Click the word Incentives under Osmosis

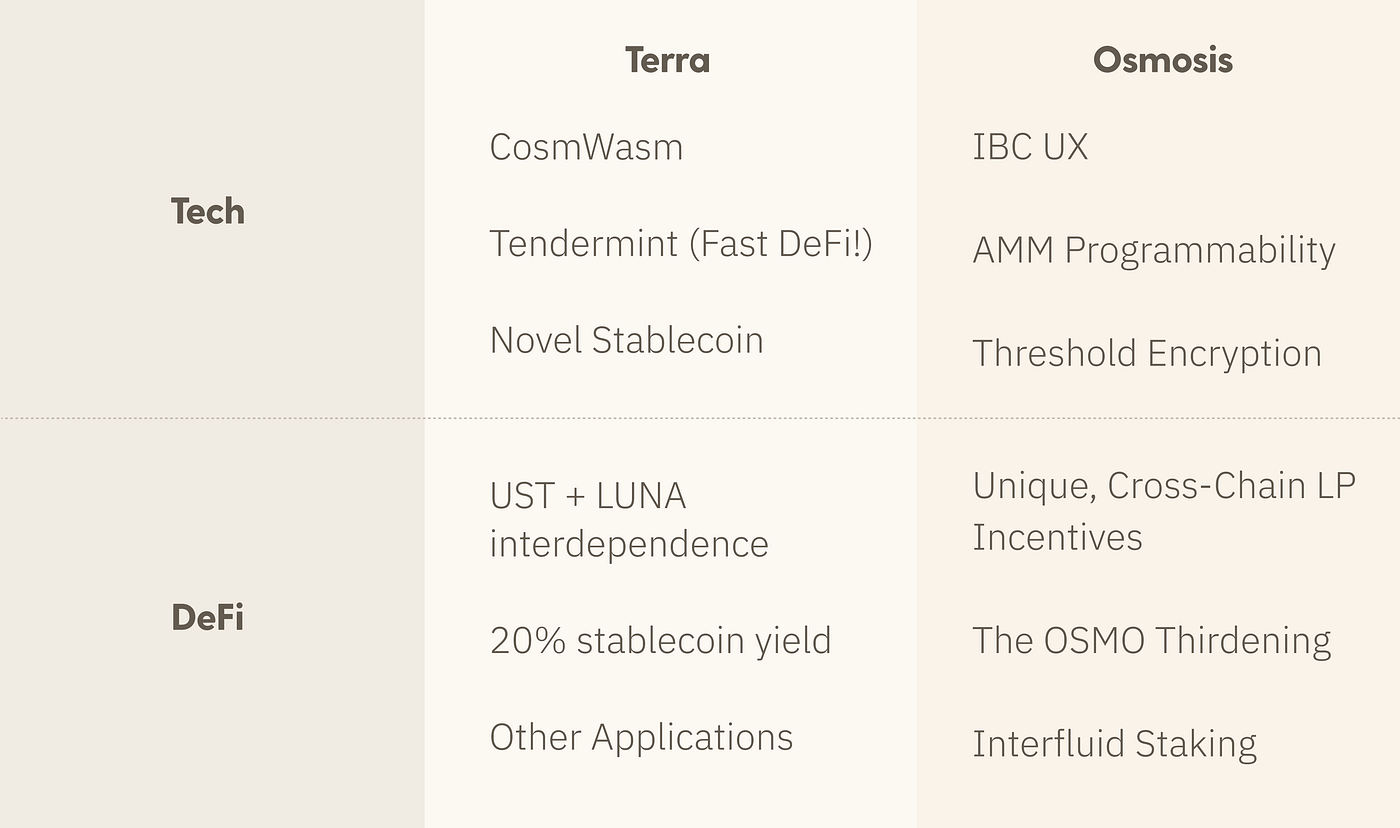(1057, 537)
